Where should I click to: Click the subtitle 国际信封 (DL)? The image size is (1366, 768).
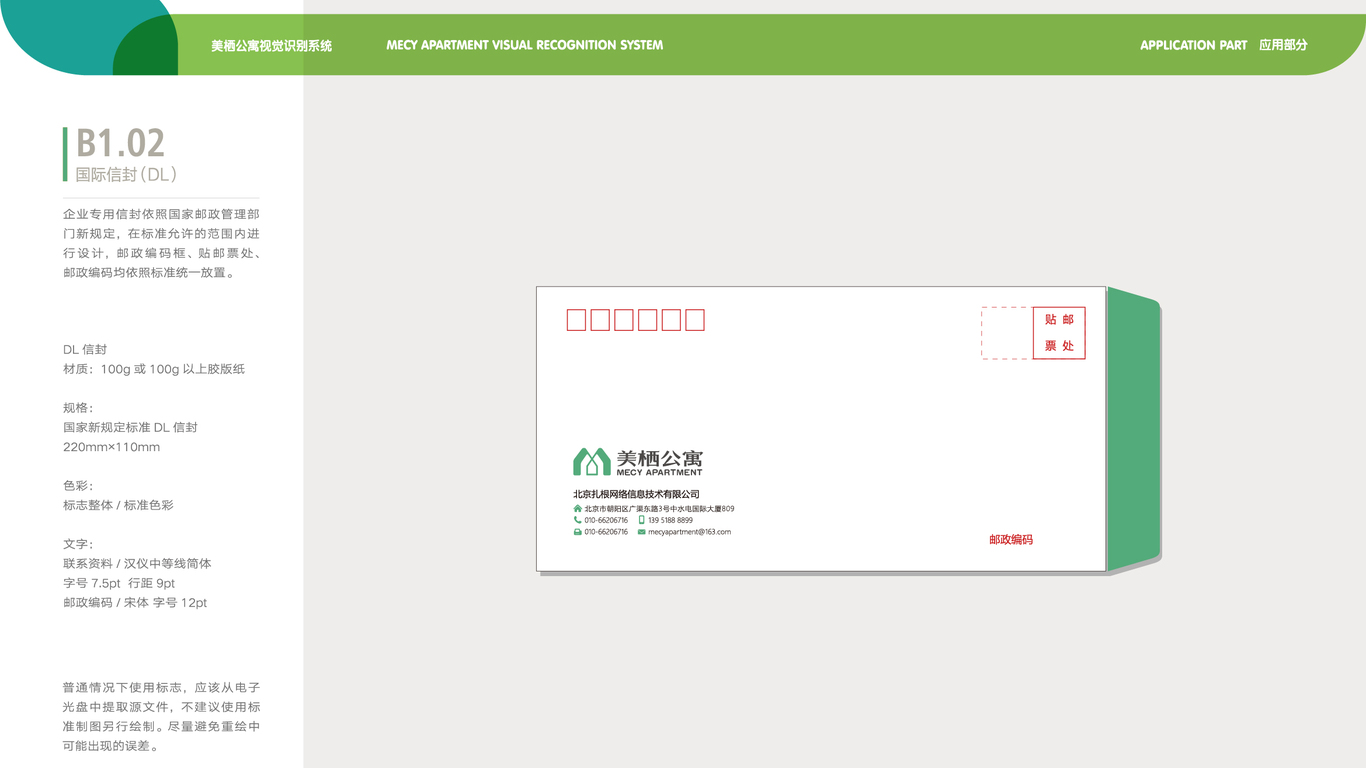click(x=126, y=174)
